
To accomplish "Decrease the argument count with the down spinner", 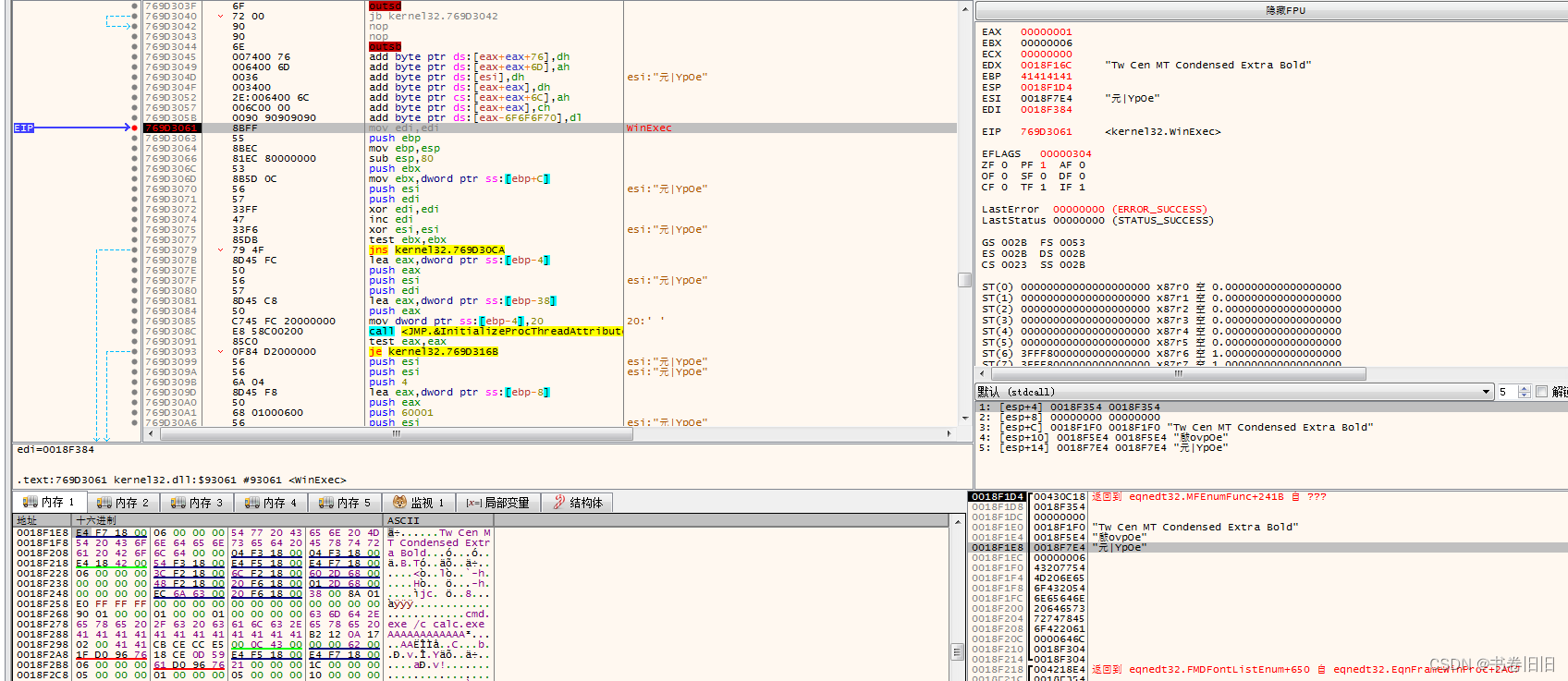I will point(1525,395).
